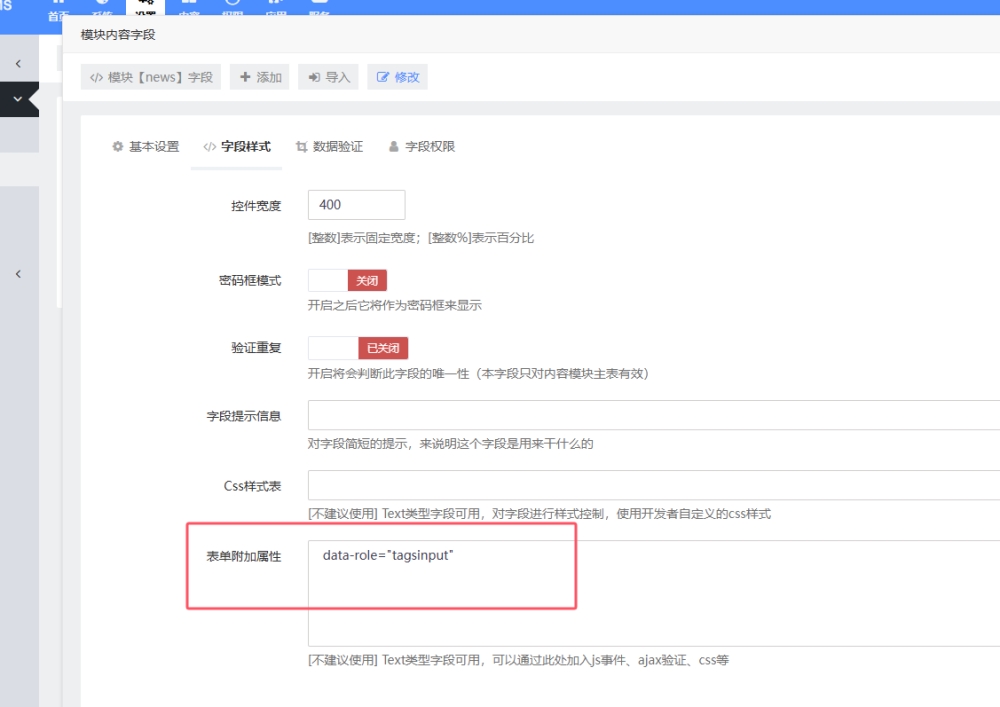Image resolution: width=1000 pixels, height=707 pixels.
Task: Click the pencil edit icon beside 修改
Action: (383, 77)
